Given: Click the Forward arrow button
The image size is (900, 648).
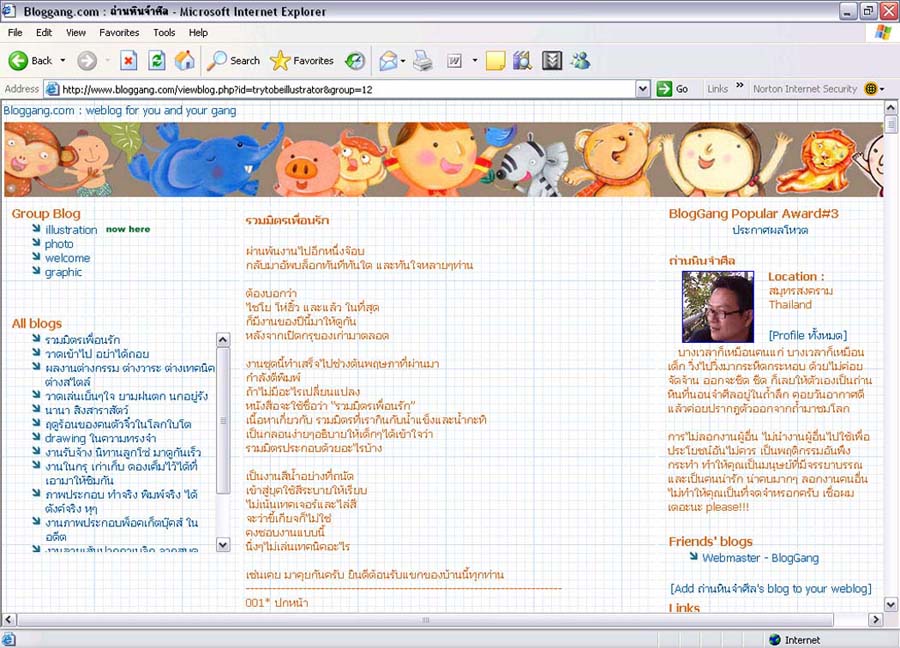Looking at the screenshot, I should 87,60.
